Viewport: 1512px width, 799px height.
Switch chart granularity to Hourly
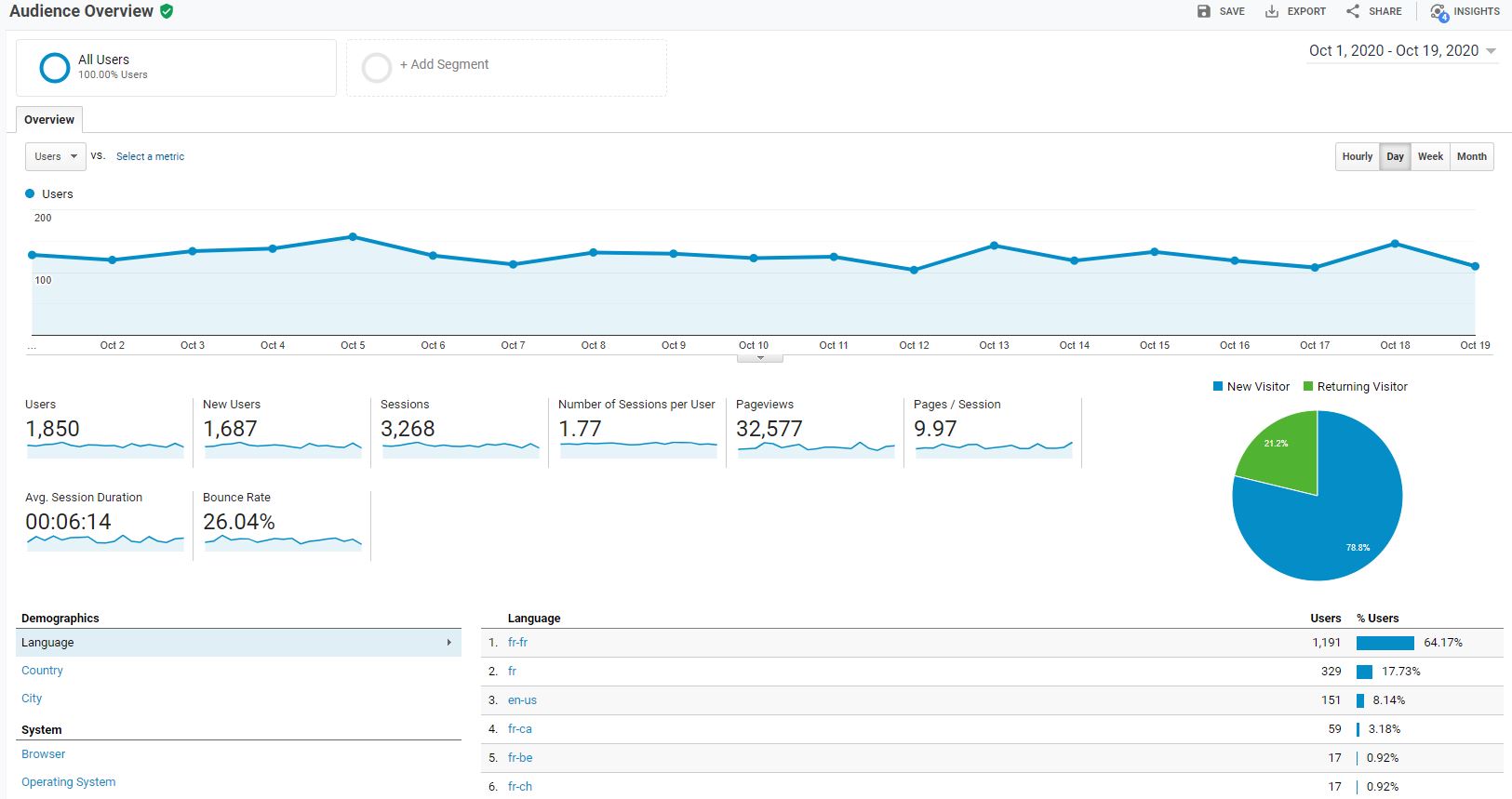(1357, 156)
